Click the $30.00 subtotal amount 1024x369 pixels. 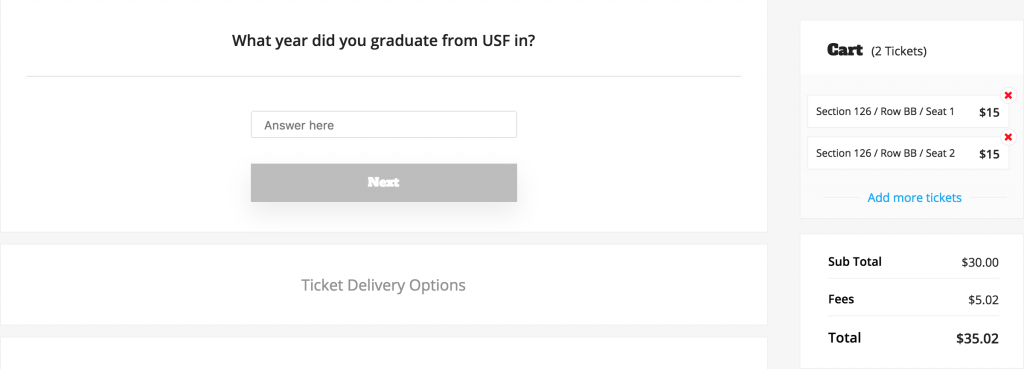980,263
